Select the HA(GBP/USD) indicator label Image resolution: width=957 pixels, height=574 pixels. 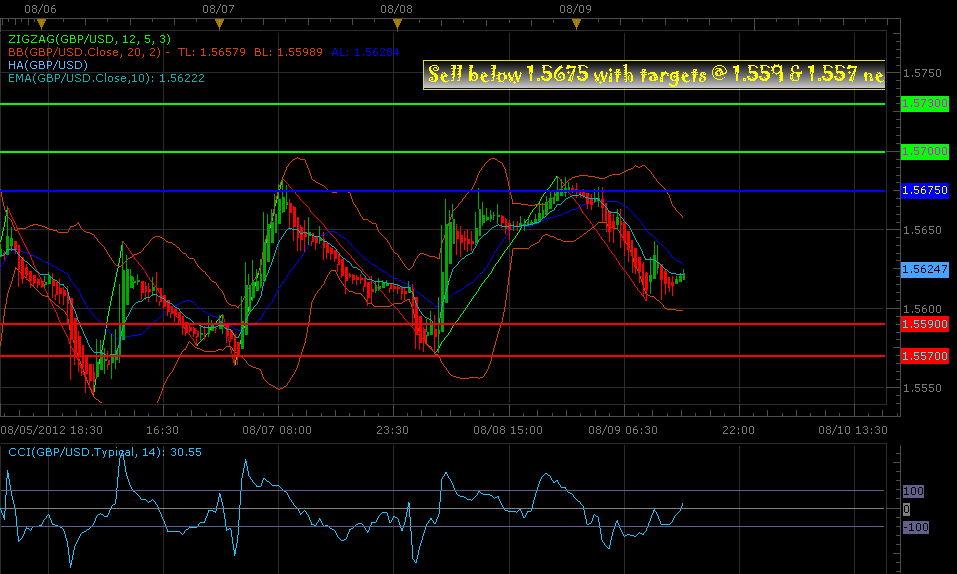[x=48, y=65]
